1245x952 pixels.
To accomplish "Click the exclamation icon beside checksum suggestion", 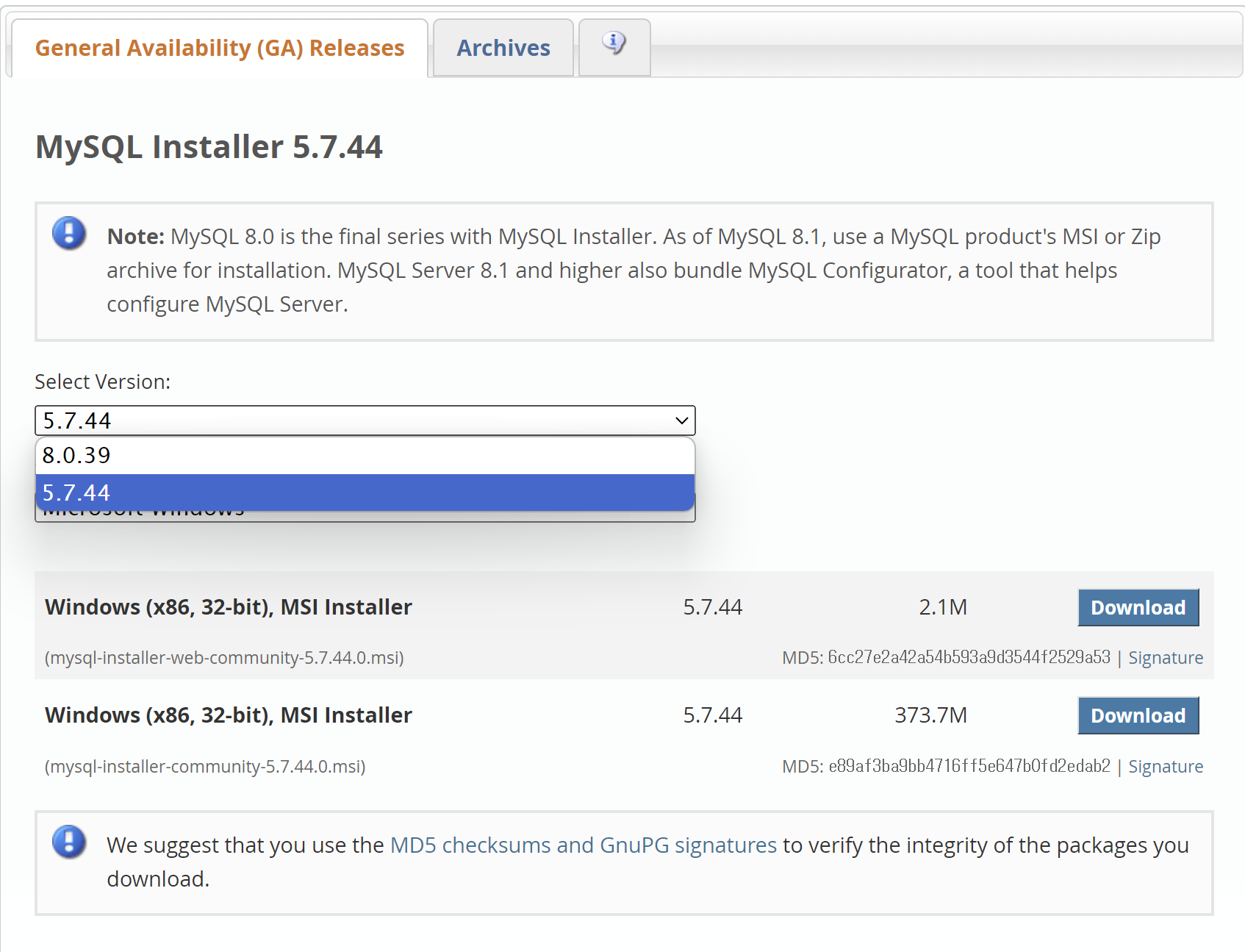I will click(69, 842).
